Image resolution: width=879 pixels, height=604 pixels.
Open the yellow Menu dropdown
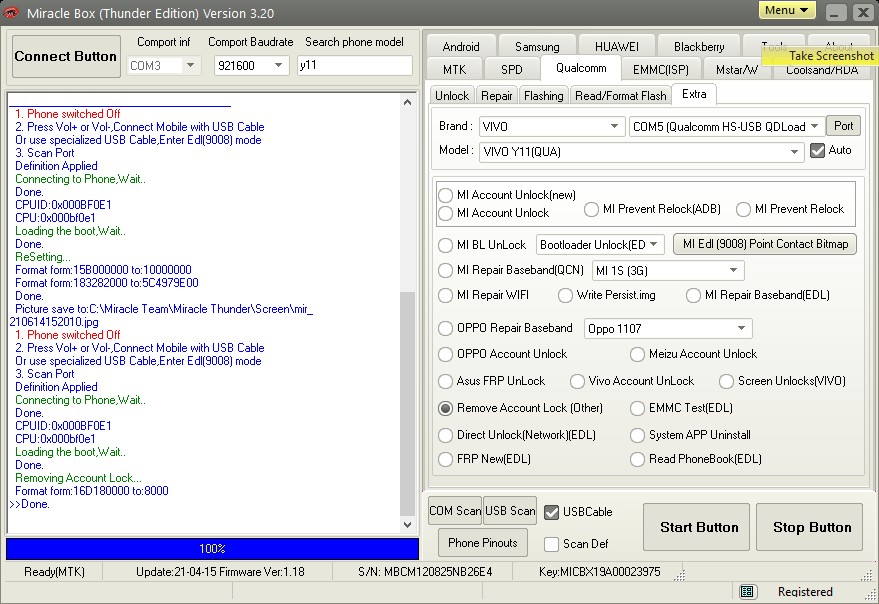coord(787,11)
